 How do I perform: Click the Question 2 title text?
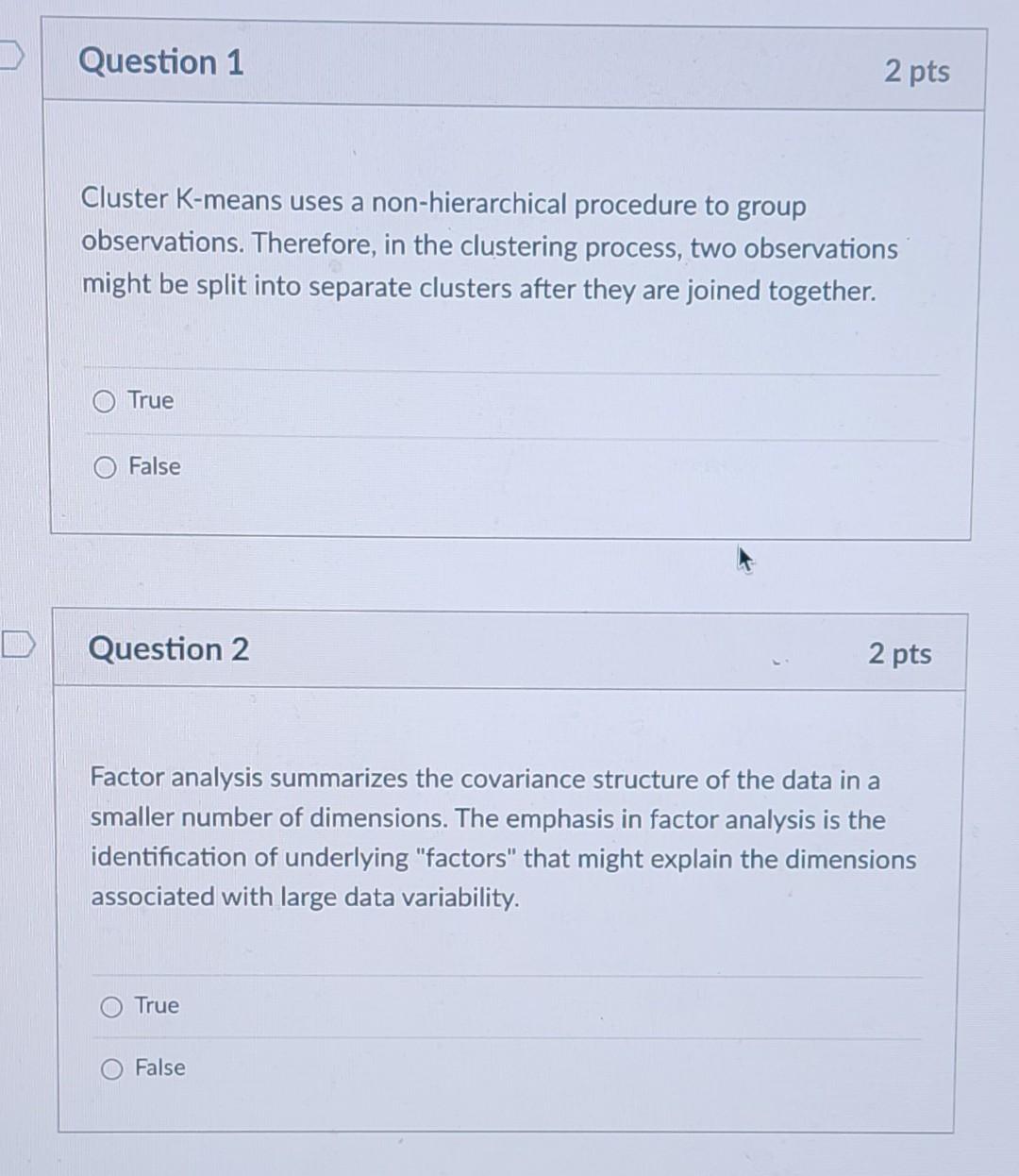(169, 649)
